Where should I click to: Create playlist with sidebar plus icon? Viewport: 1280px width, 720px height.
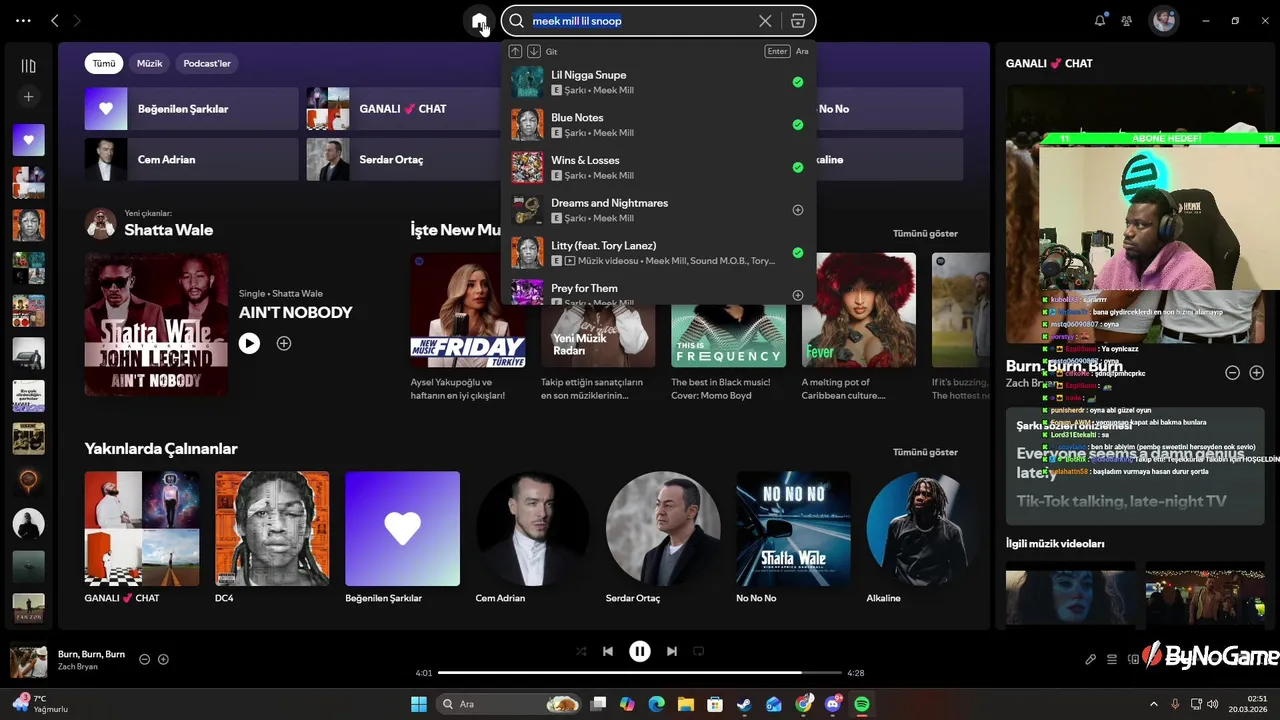(28, 97)
